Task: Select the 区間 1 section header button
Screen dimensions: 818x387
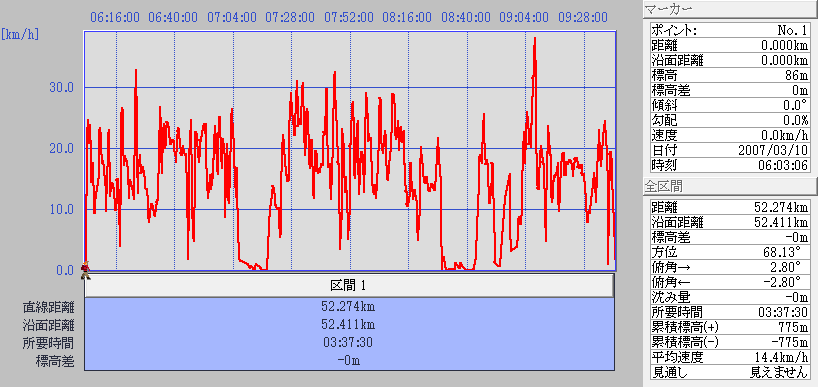Action: point(349,285)
